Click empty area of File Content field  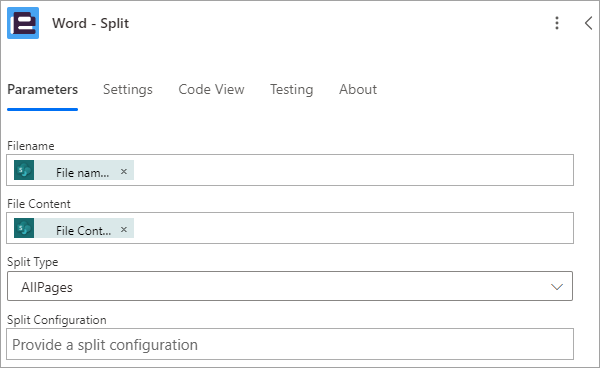[352, 228]
